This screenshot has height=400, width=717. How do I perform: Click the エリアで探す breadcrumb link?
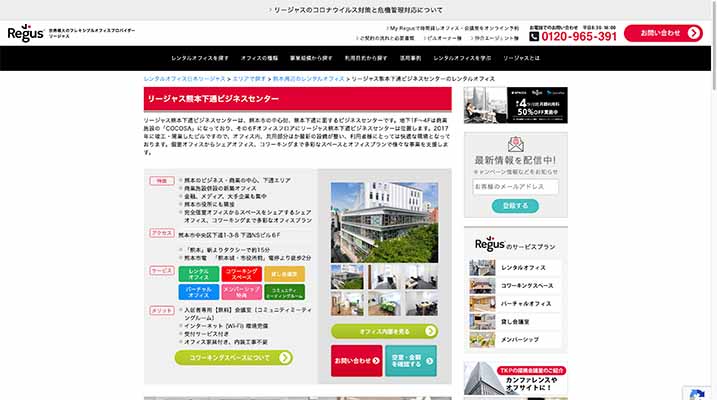tap(249, 77)
